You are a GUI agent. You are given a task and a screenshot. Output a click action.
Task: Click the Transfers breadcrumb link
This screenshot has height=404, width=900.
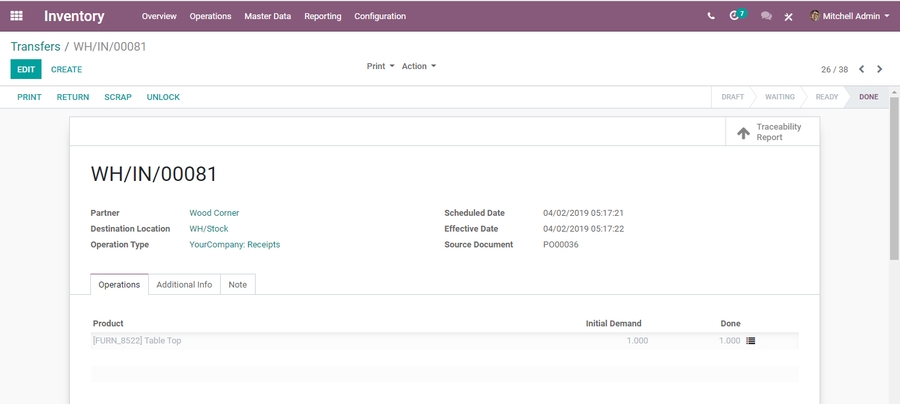pos(35,47)
